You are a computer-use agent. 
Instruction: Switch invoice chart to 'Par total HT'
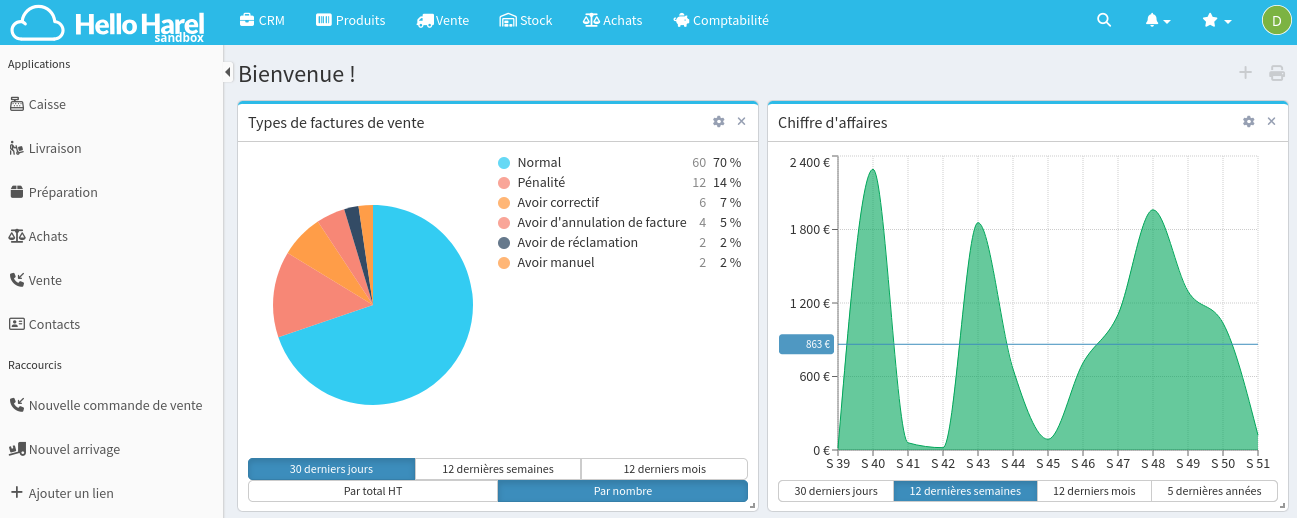(x=373, y=491)
